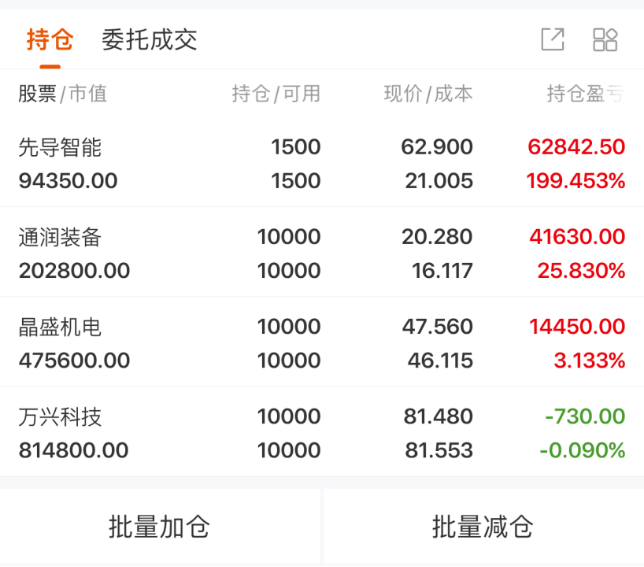Select market value 202800.00

74,271
